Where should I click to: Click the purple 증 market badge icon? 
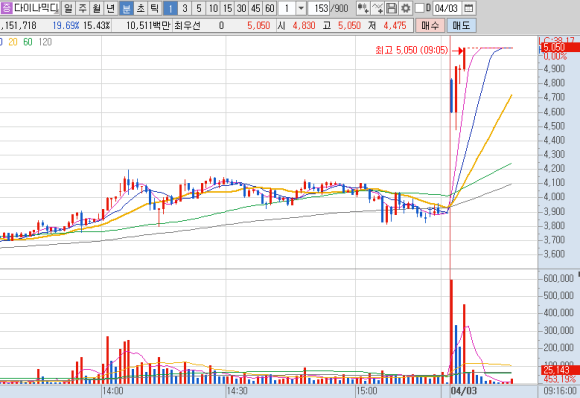pyautogui.click(x=6, y=8)
